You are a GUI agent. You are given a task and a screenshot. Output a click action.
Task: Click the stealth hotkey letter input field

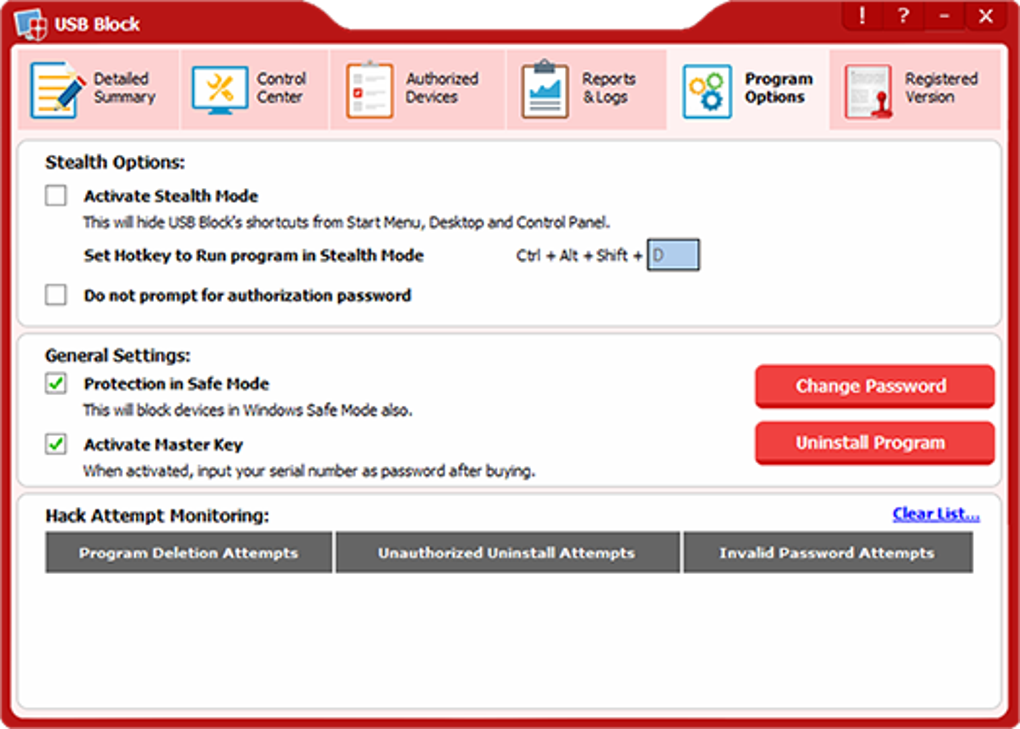coord(673,255)
